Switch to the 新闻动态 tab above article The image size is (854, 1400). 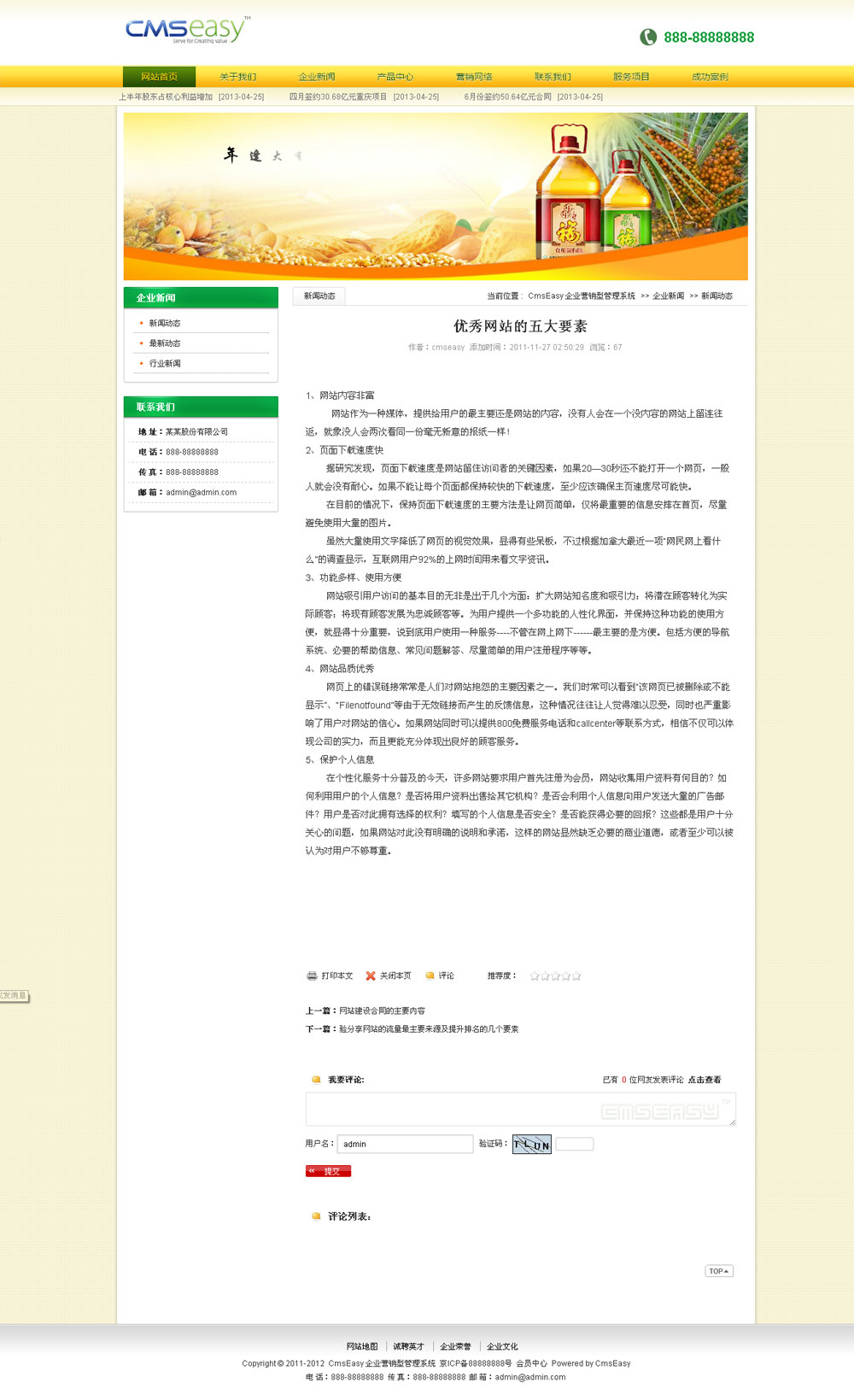pyautogui.click(x=319, y=296)
